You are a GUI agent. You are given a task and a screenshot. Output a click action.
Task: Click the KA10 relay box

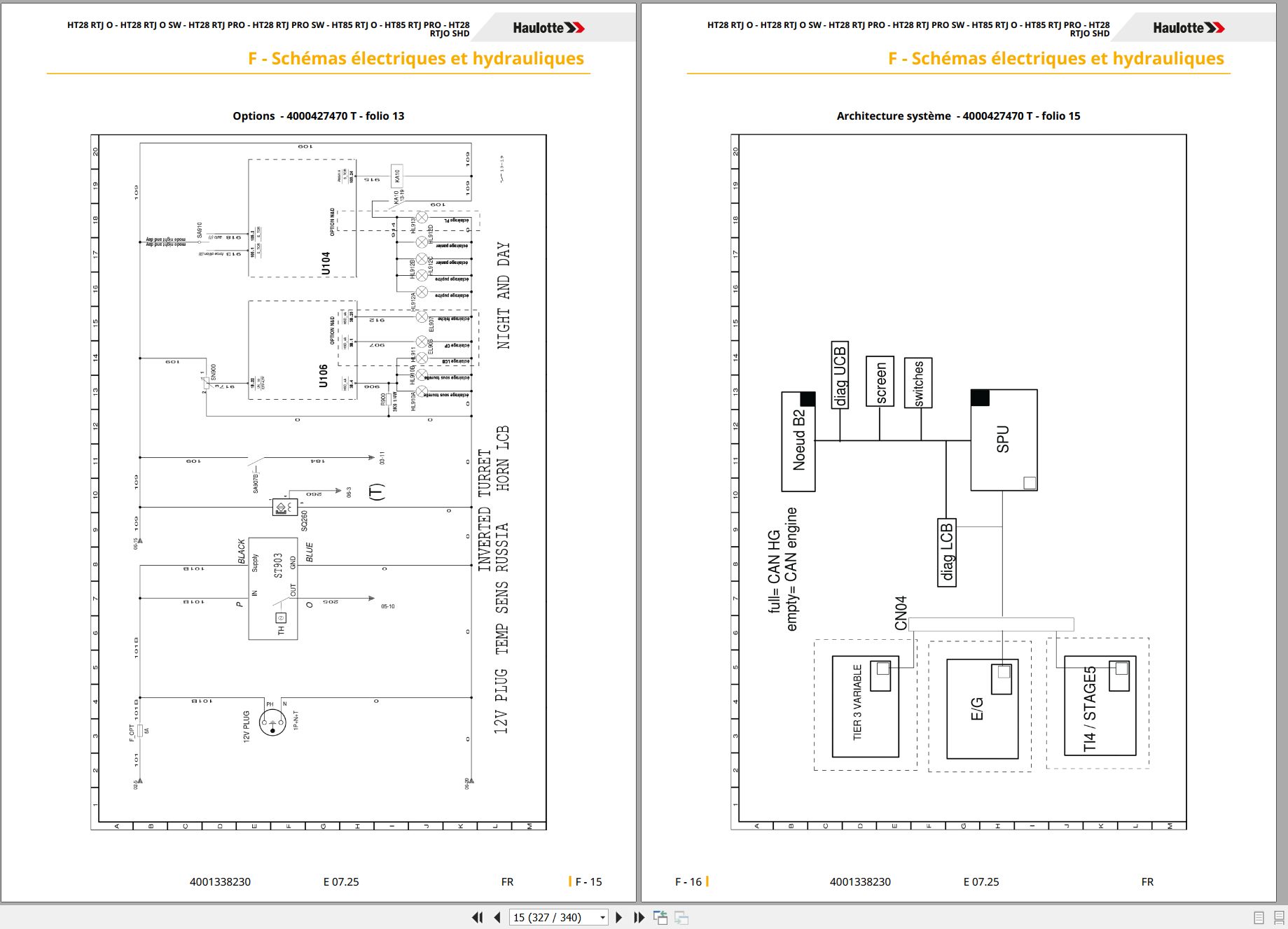(x=397, y=176)
